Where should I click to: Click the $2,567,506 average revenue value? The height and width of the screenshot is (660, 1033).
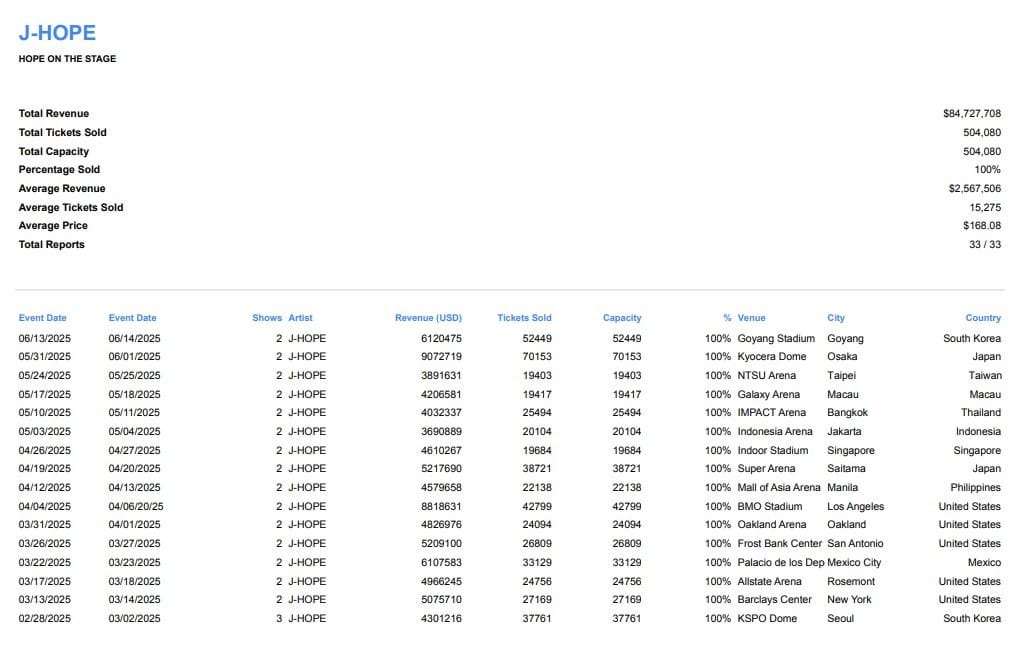pyautogui.click(x=975, y=188)
